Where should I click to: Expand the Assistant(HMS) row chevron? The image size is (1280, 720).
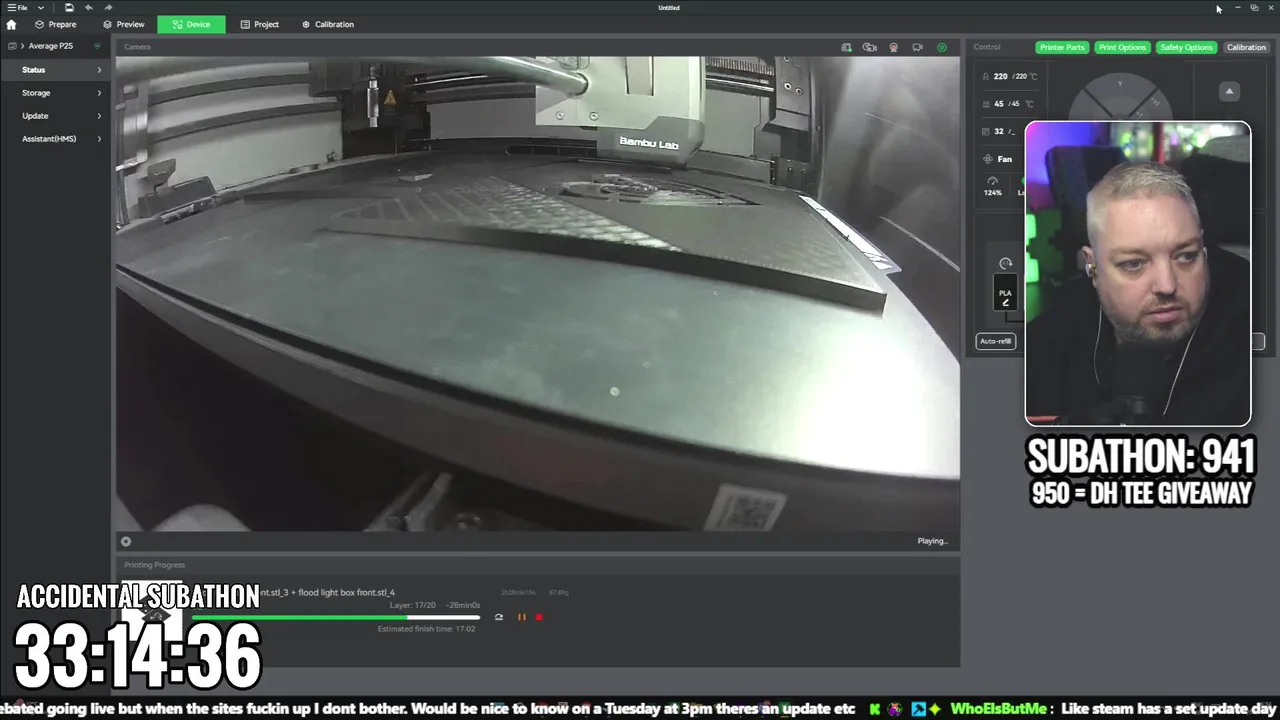99,139
